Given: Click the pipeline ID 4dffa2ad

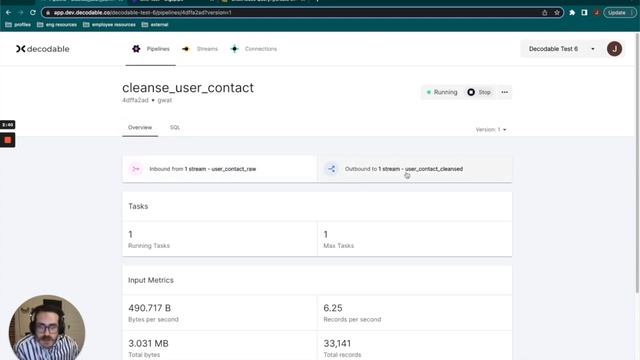Looking at the screenshot, I should coord(135,100).
